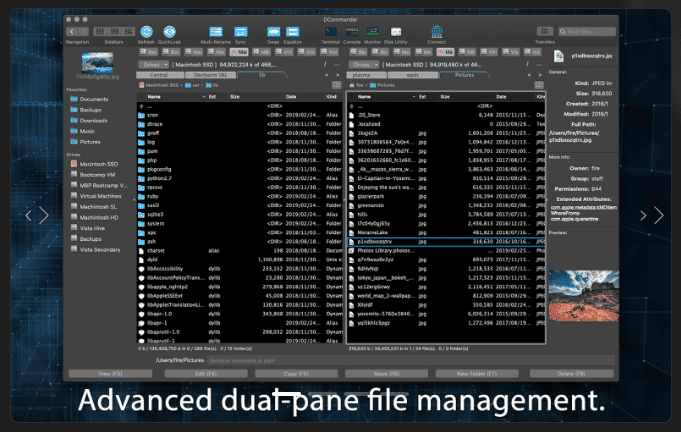The image size is (681, 432).
Task: Click the root slash button in left pane
Action: pos(325,64)
